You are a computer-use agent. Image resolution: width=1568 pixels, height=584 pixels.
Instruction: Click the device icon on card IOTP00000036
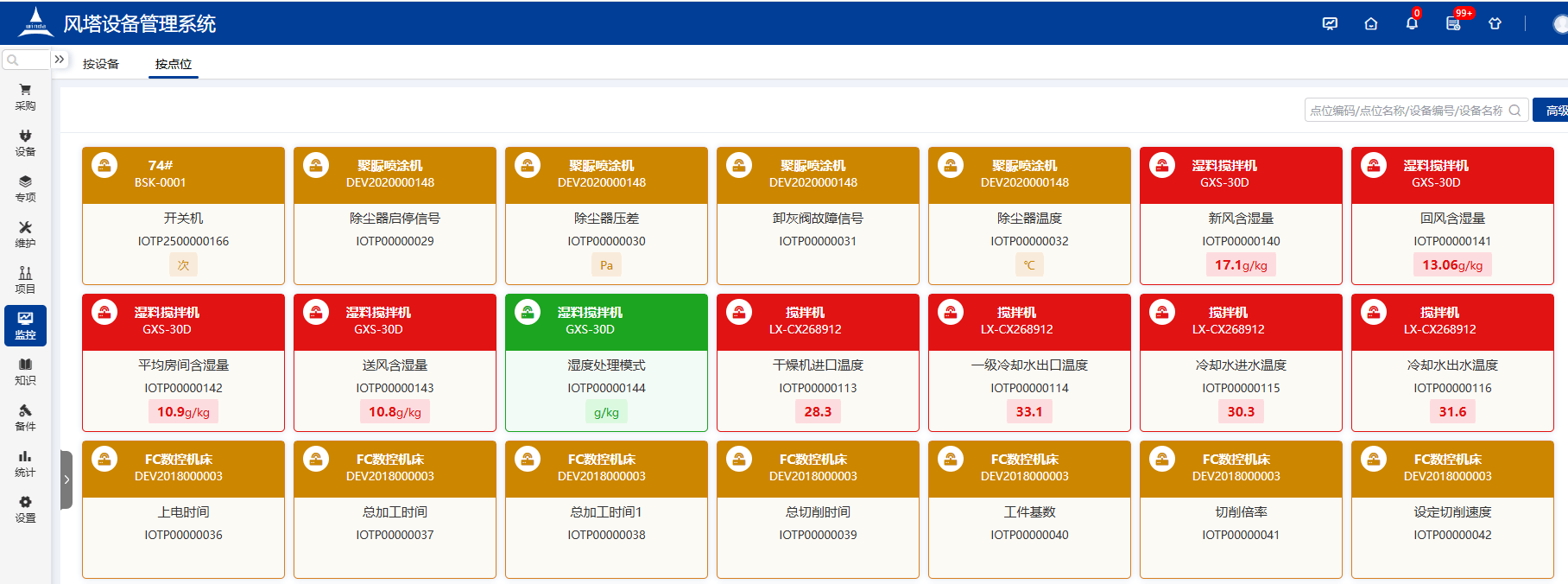tap(104, 459)
